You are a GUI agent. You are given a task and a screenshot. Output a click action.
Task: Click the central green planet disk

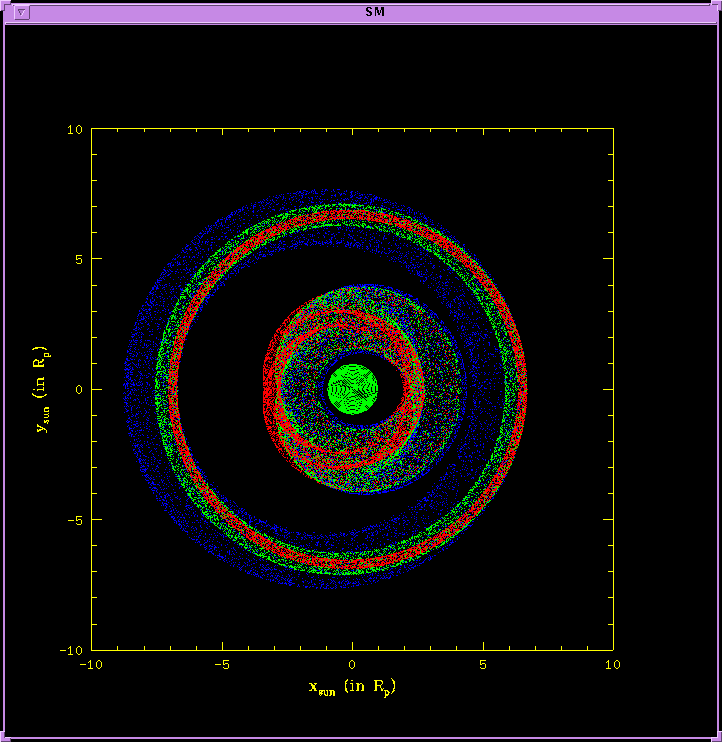pos(352,389)
